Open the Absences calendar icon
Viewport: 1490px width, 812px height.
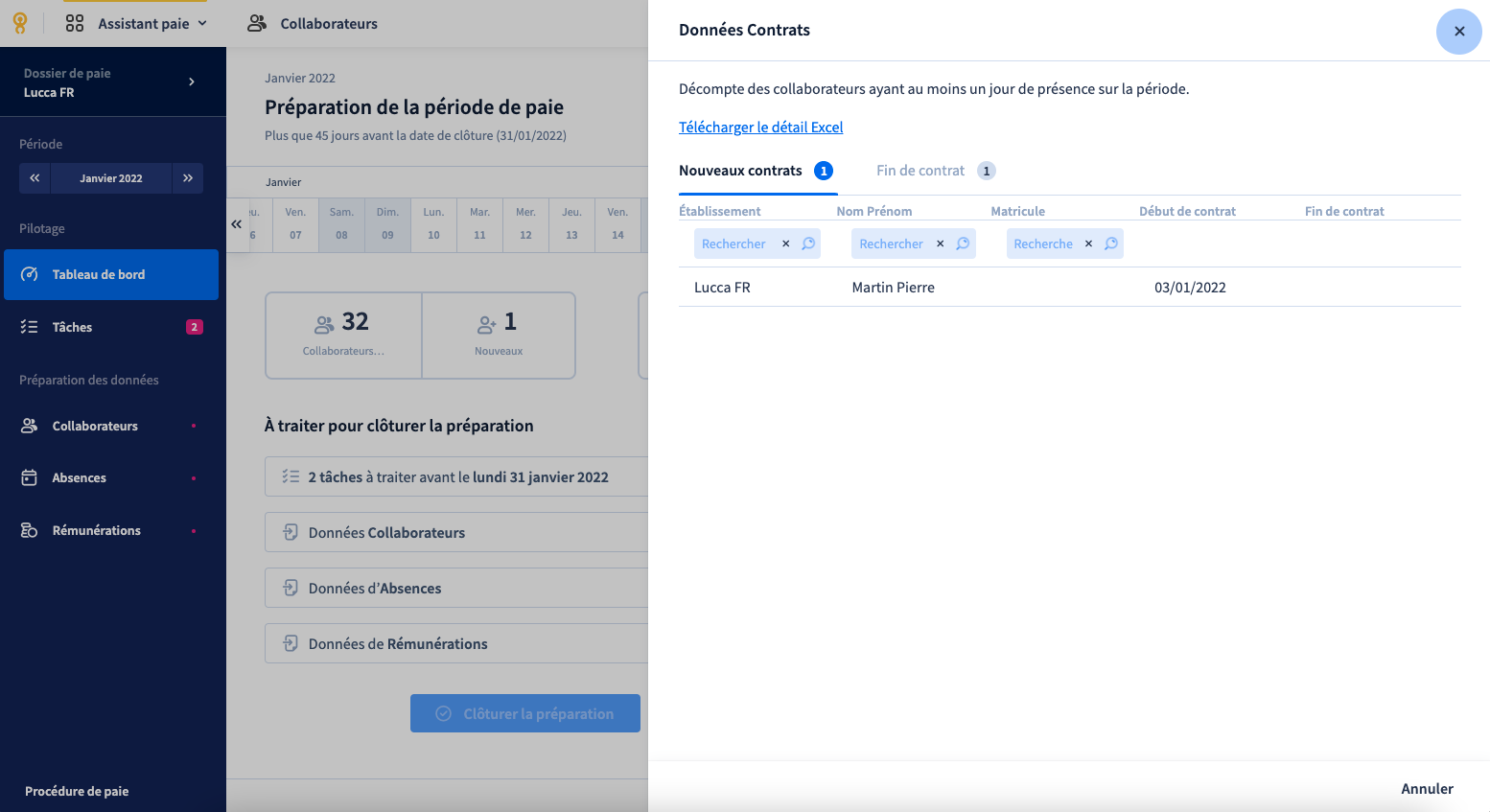30,477
